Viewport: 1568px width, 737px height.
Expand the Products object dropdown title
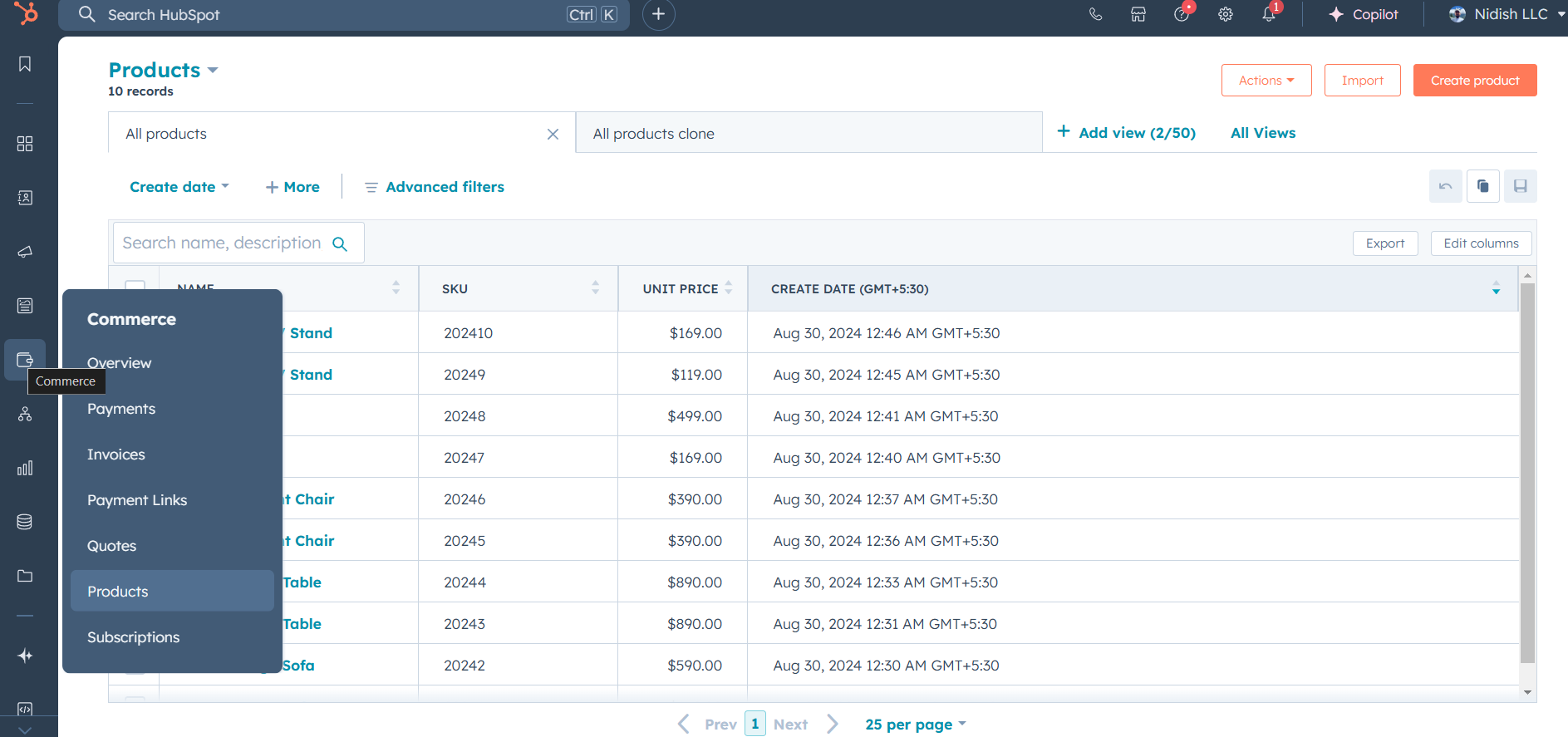coord(164,70)
